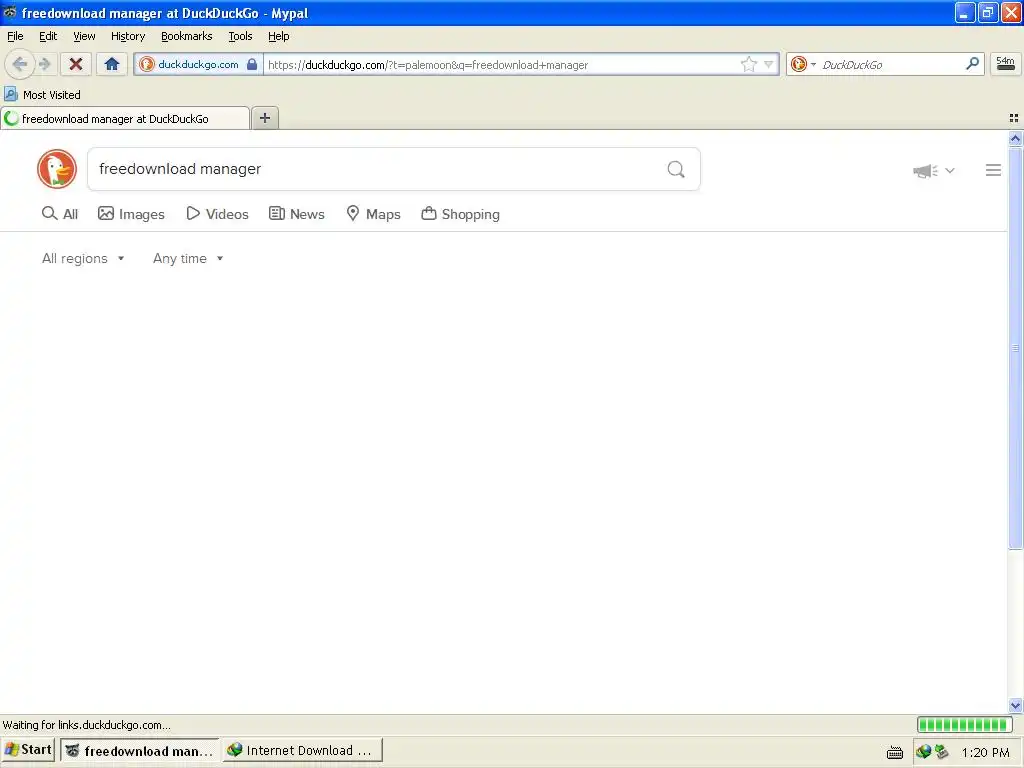Click the scrollbar up arrow
Image resolution: width=1024 pixels, height=768 pixels.
tap(1015, 138)
